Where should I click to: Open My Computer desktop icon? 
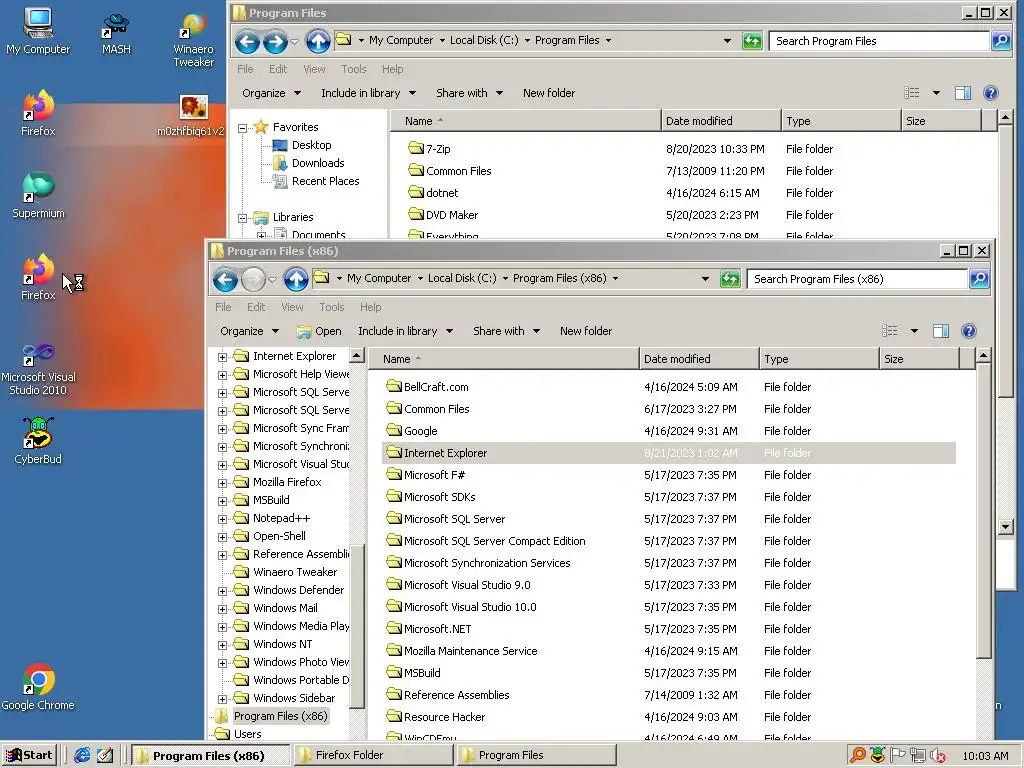point(38,31)
